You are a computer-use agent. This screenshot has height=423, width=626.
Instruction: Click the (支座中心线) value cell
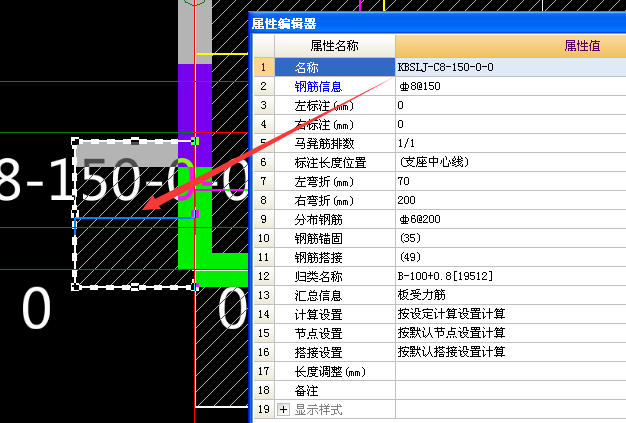(x=511, y=162)
